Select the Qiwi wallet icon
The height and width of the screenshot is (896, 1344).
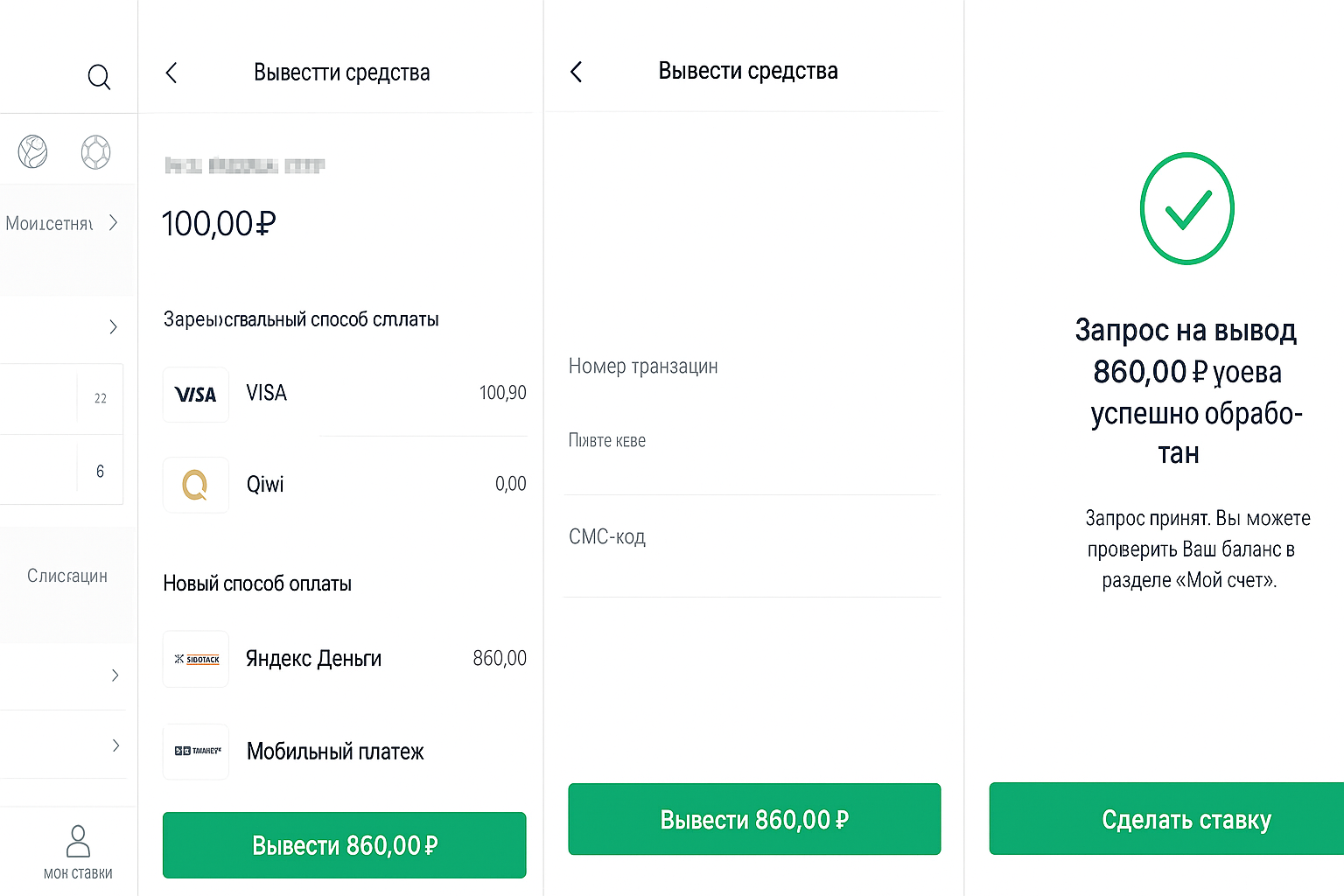pyautogui.click(x=195, y=485)
